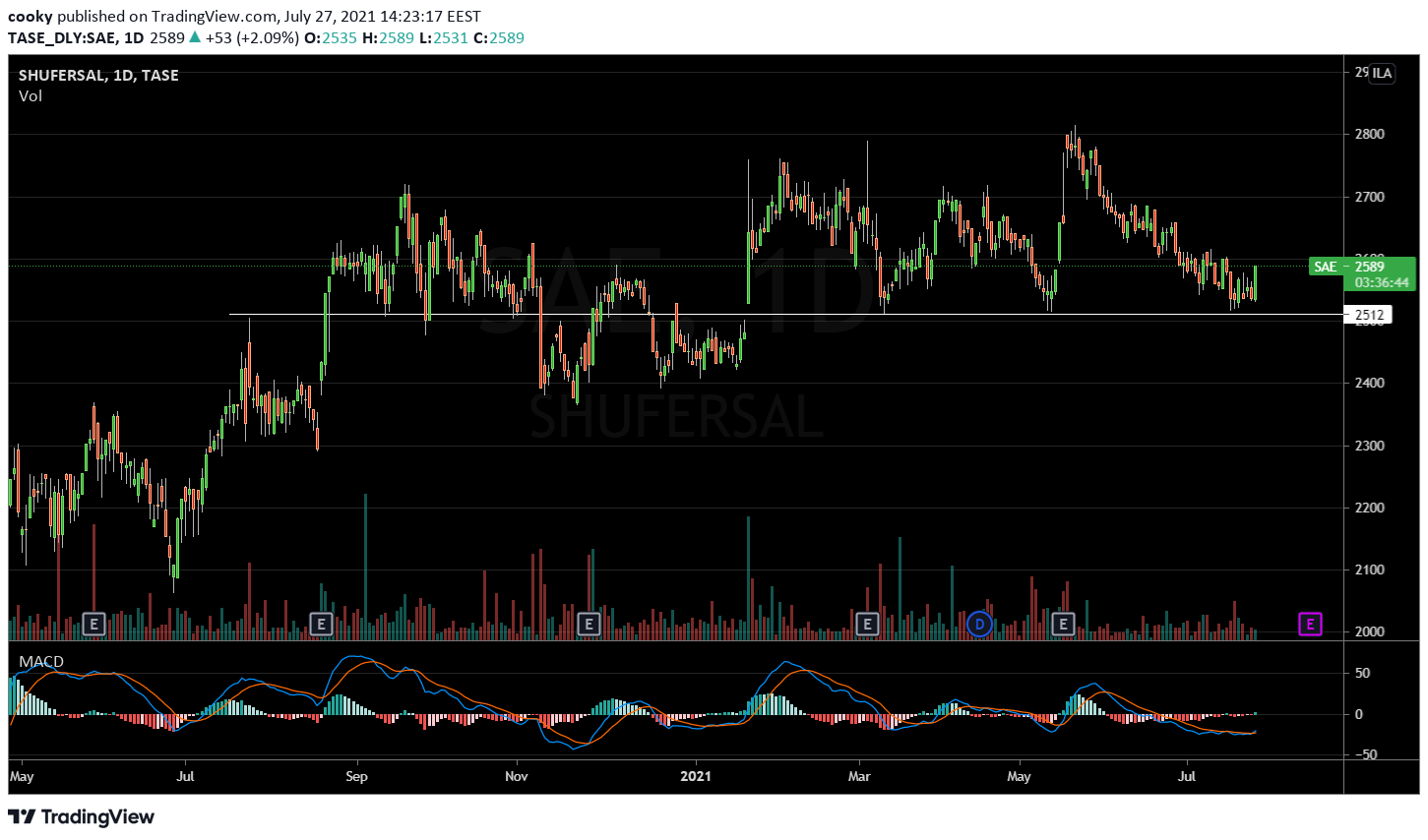Click the earnings marker E near June 2020

pyautogui.click(x=93, y=624)
